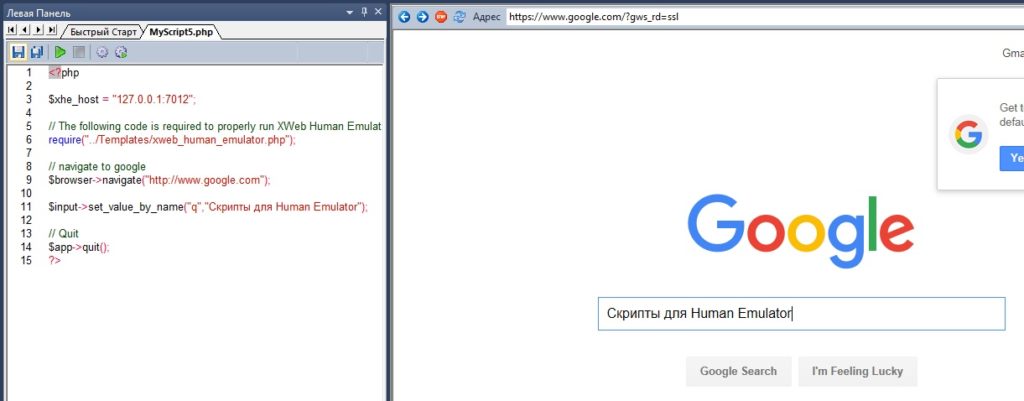Click line number 9 in the editor
Image resolution: width=1024 pixels, height=401 pixels.
click(x=28, y=180)
